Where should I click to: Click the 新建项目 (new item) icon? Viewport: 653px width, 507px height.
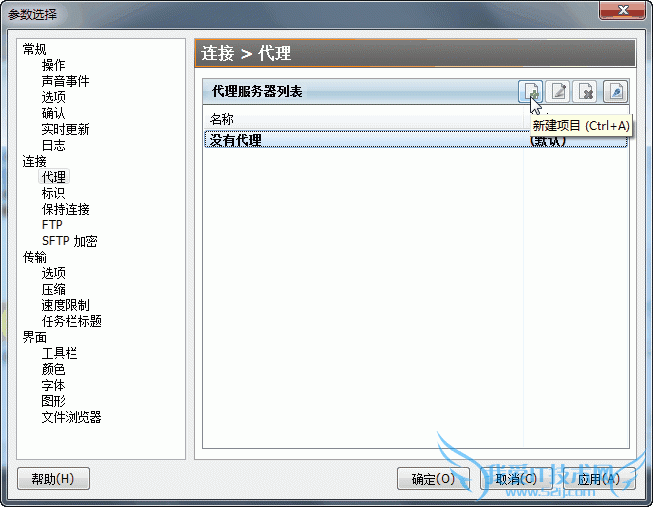531,91
